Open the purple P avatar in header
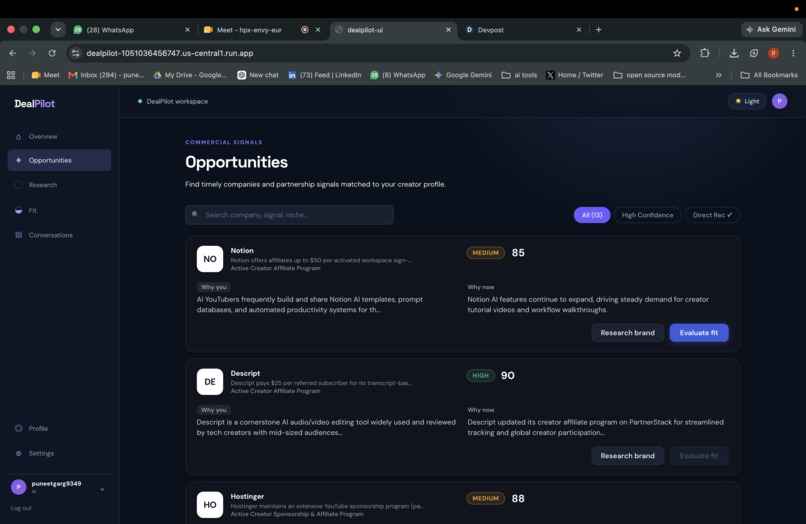 (779, 101)
